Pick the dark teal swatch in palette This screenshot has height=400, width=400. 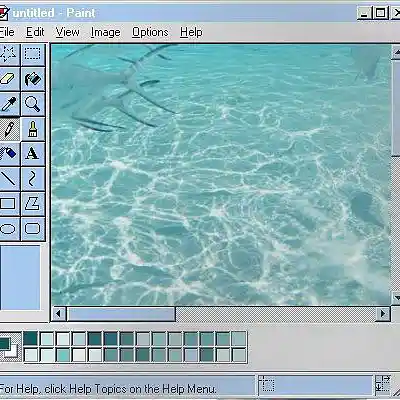point(31,338)
